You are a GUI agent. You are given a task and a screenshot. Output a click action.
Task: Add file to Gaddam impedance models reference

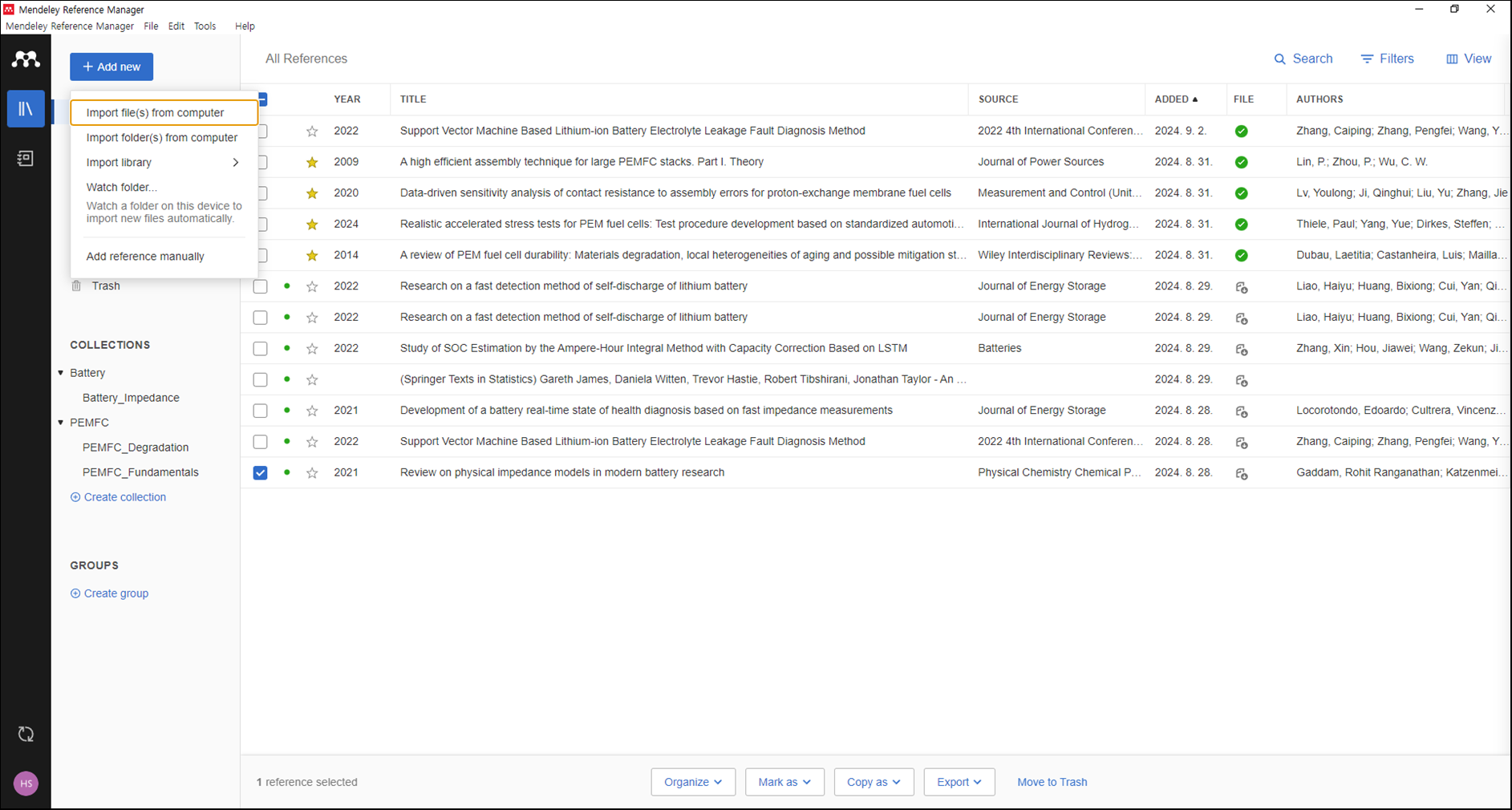1242,474
